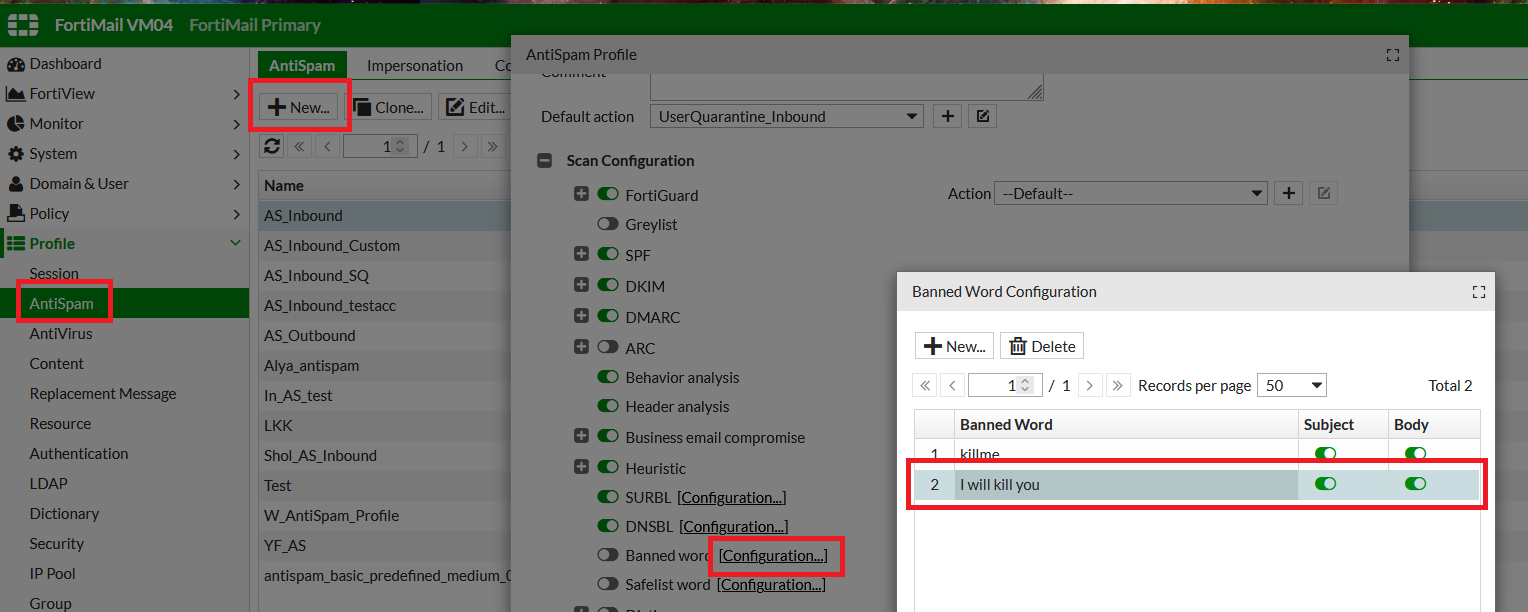Image resolution: width=1528 pixels, height=612 pixels.
Task: Toggle the ARC switch
Action: point(608,348)
